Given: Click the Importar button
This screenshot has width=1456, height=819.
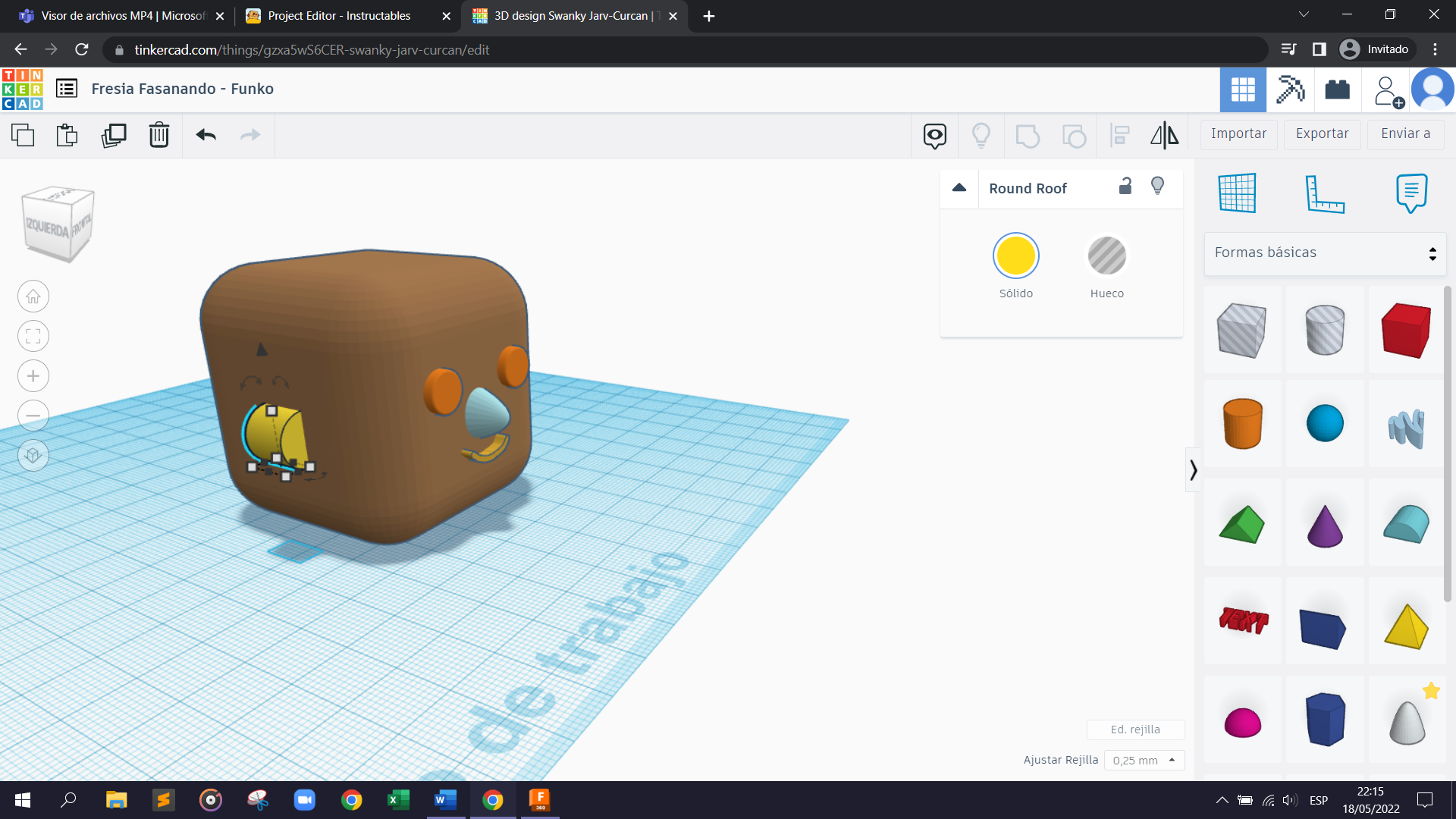Looking at the screenshot, I should 1238,134.
